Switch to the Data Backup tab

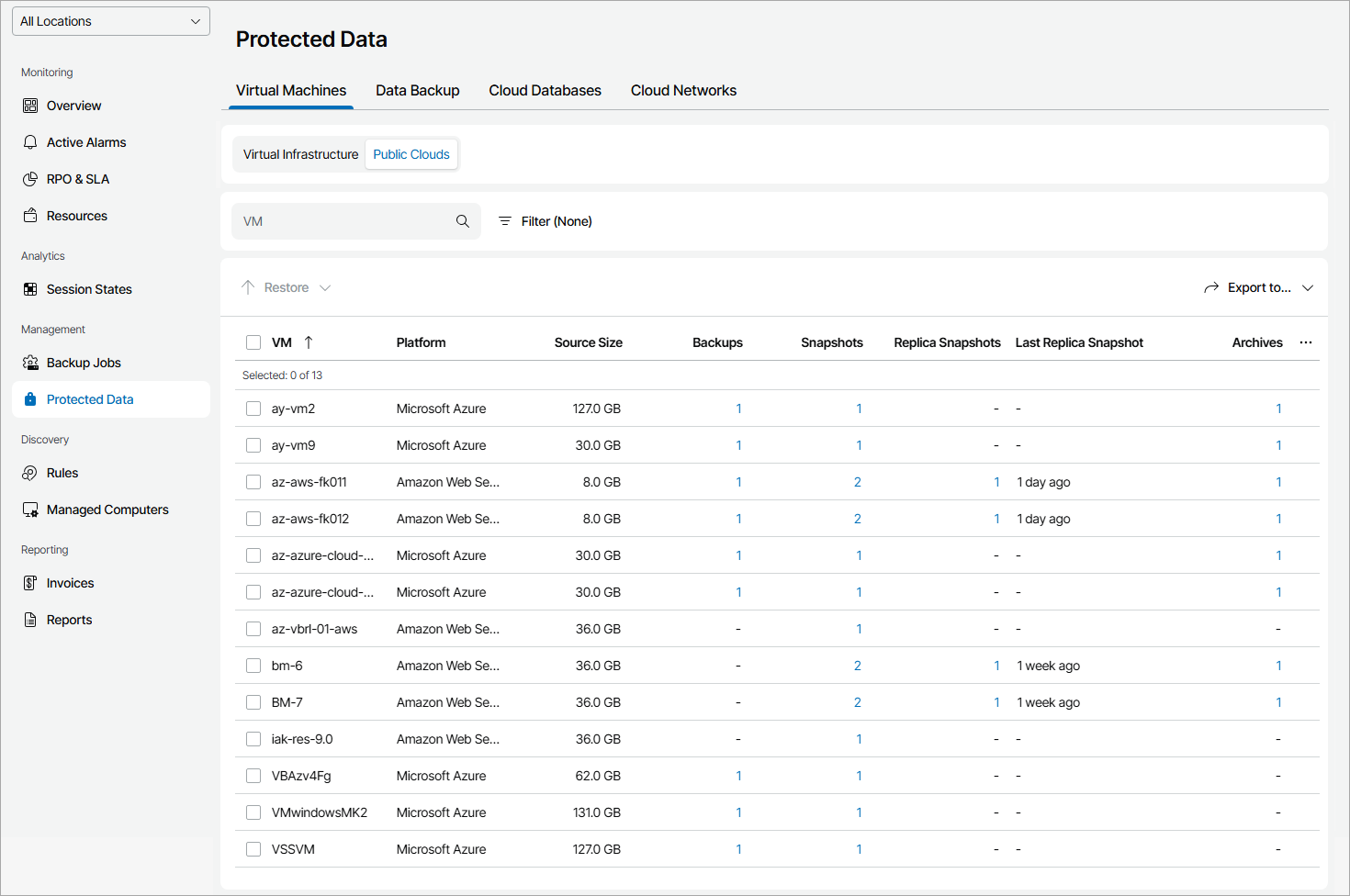417,90
